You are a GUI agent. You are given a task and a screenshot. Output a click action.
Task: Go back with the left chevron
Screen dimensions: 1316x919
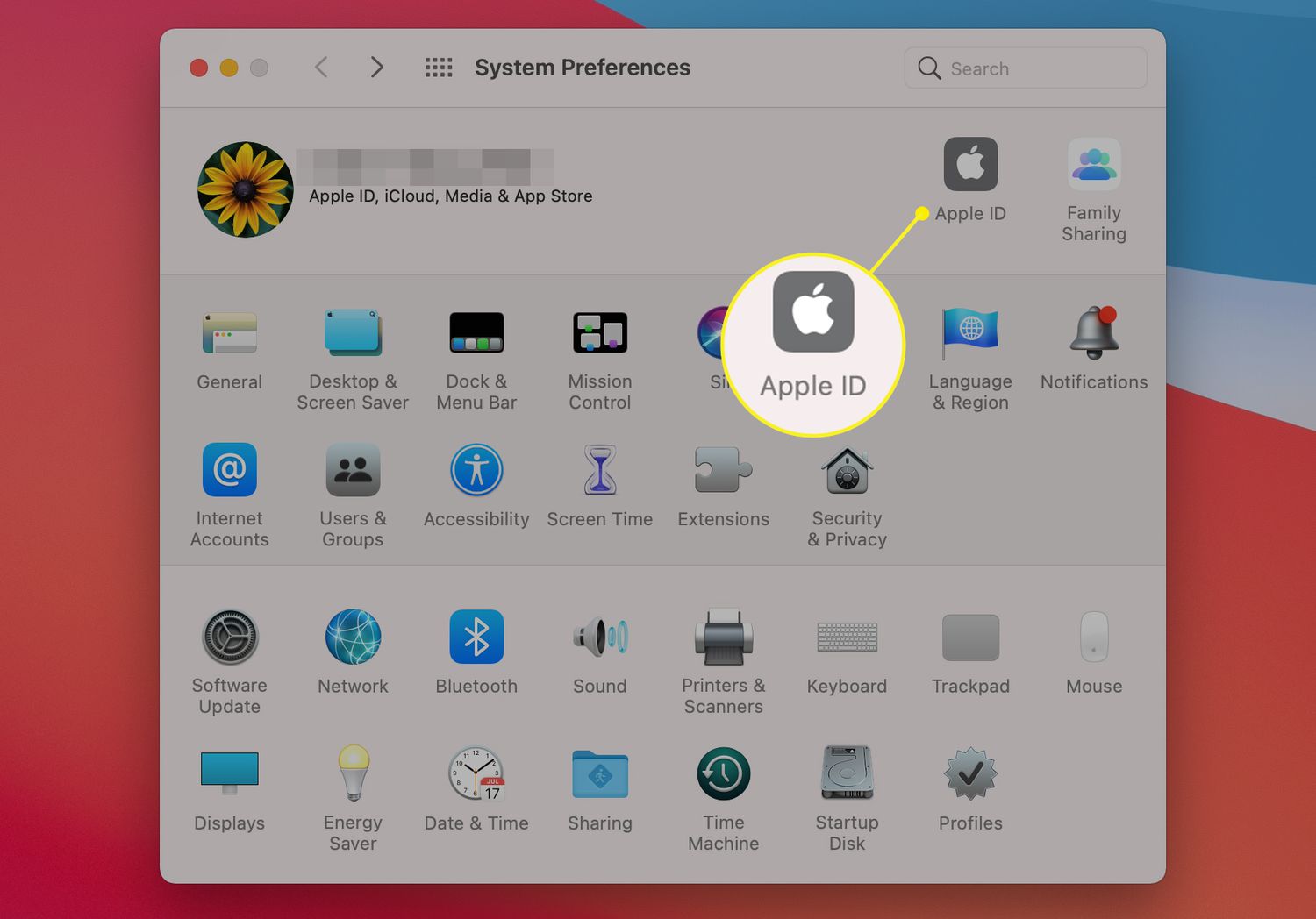coord(322,68)
